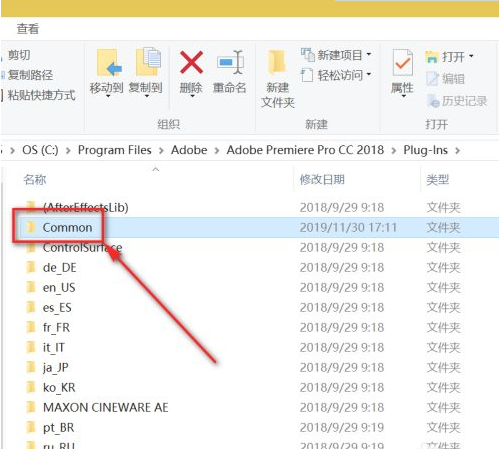The height and width of the screenshot is (449, 499).
Task: Create a folder with 新建文件夹 icon
Action: [277, 62]
